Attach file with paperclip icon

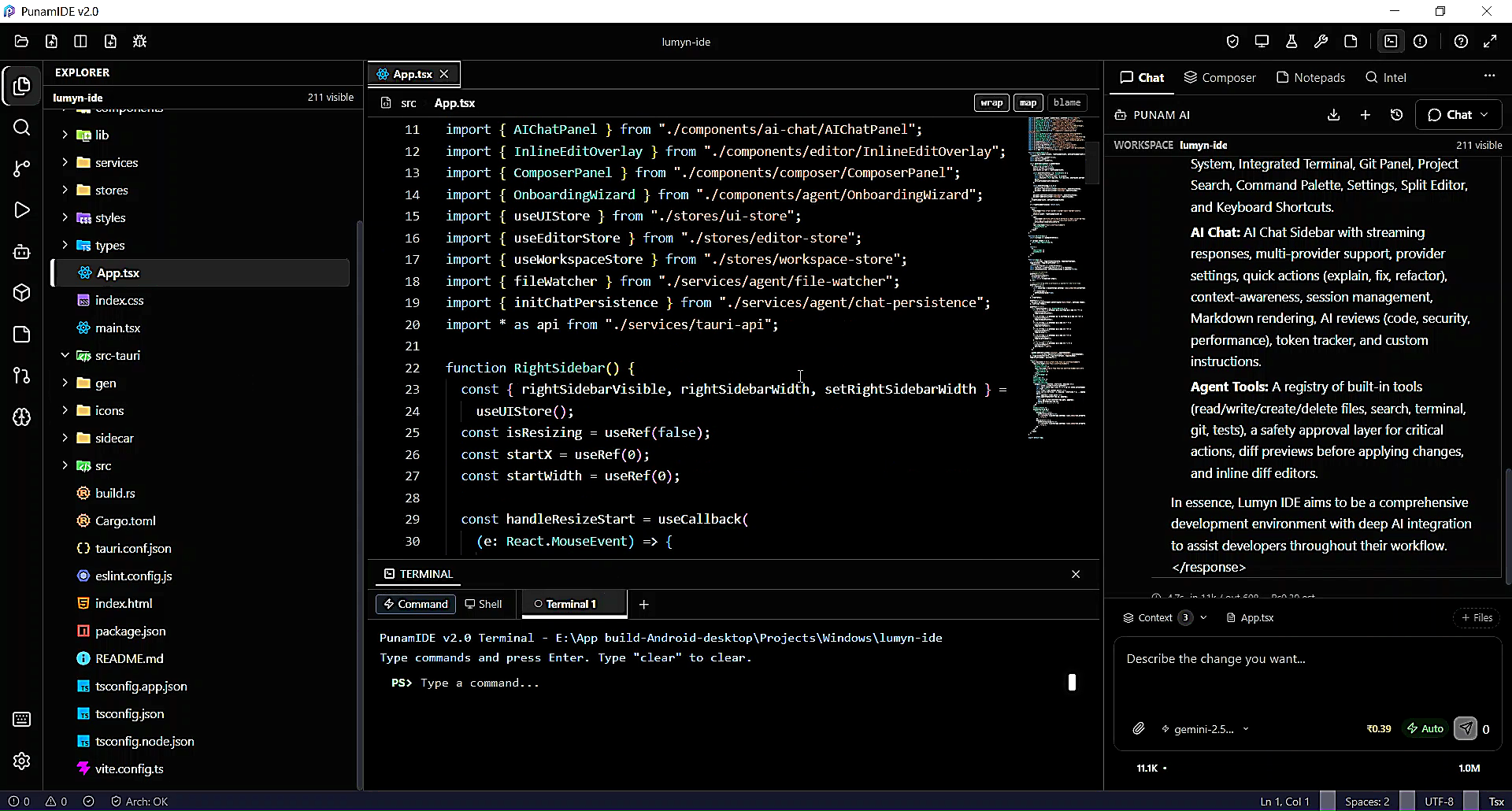tap(1139, 729)
